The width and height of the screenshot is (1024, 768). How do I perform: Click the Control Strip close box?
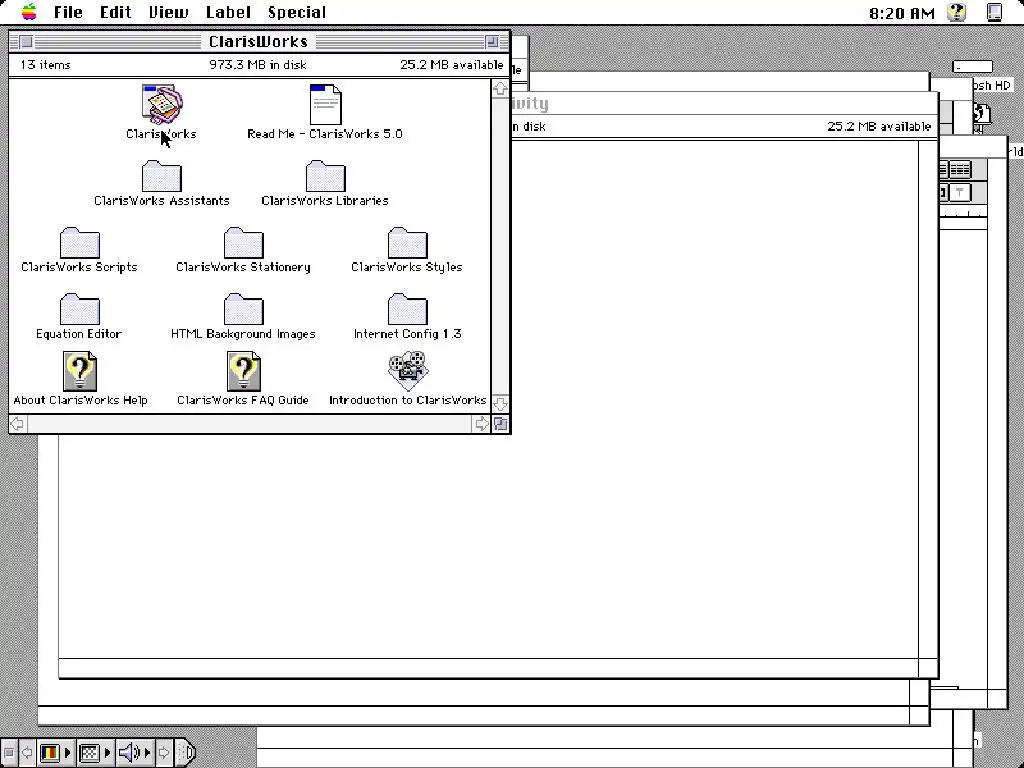click(x=8, y=752)
